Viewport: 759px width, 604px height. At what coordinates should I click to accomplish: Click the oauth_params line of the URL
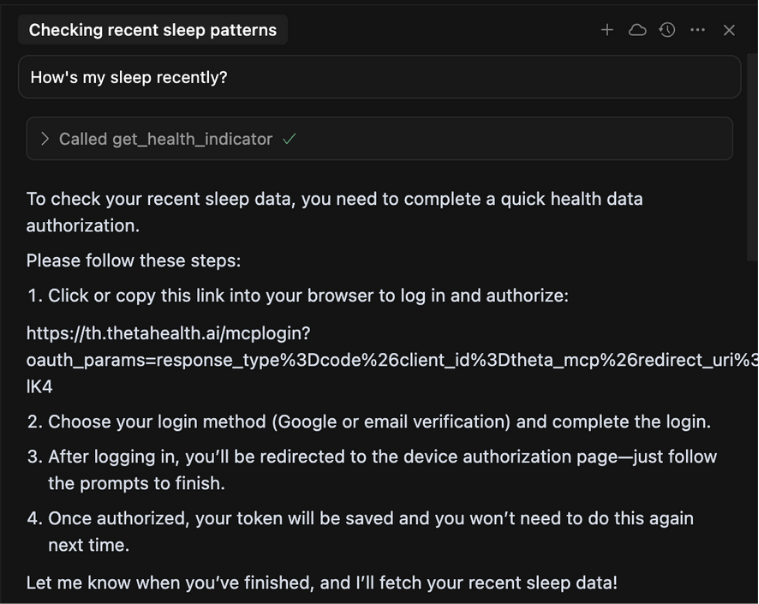point(390,359)
